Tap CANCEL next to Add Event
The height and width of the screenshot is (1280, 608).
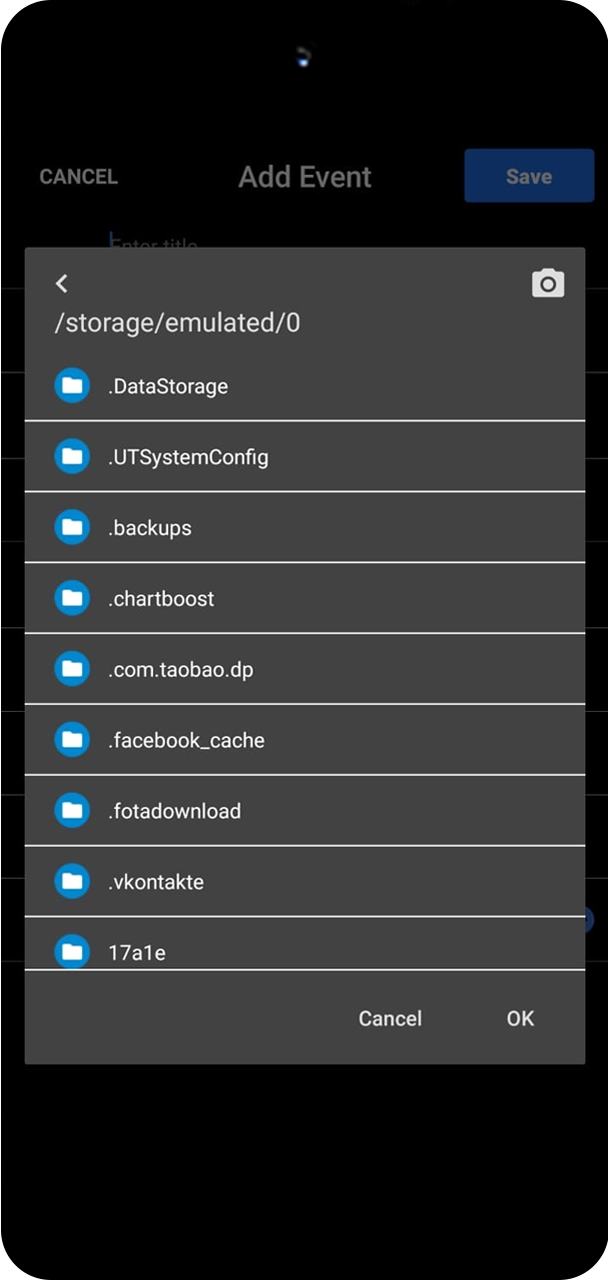(78, 177)
